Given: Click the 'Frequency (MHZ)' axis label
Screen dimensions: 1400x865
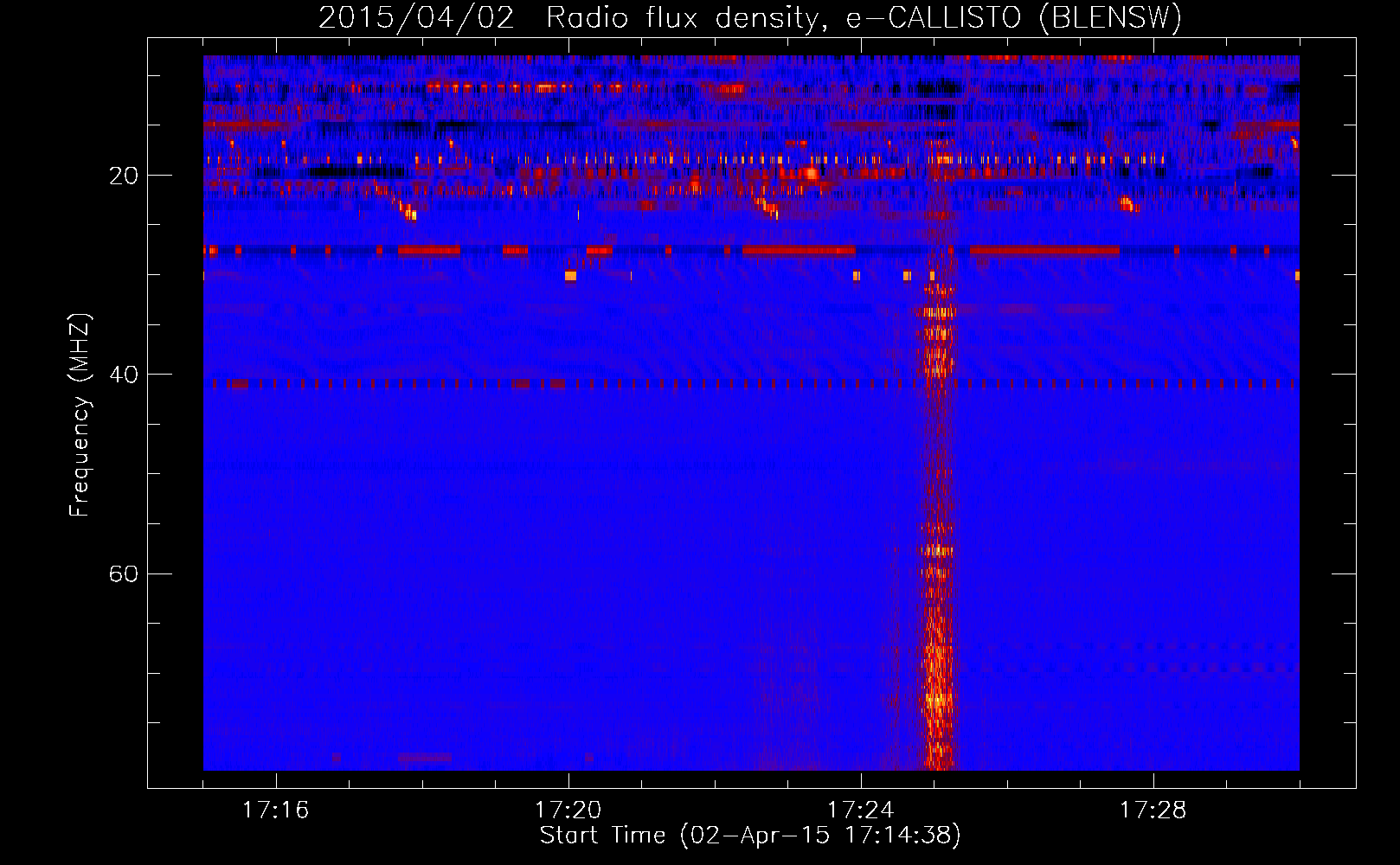Looking at the screenshot, I should click(x=80, y=415).
